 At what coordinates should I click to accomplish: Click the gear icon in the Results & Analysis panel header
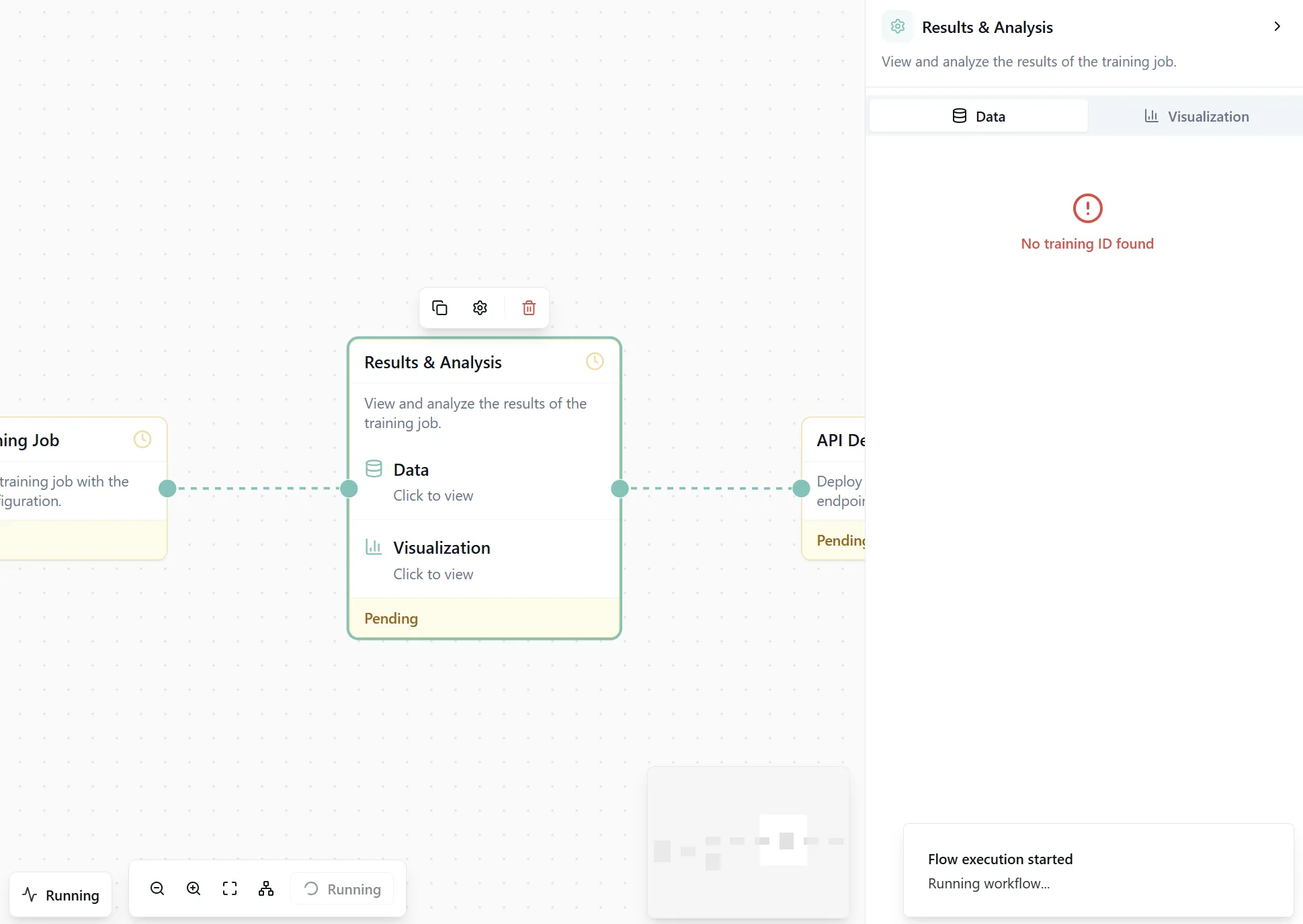897,26
